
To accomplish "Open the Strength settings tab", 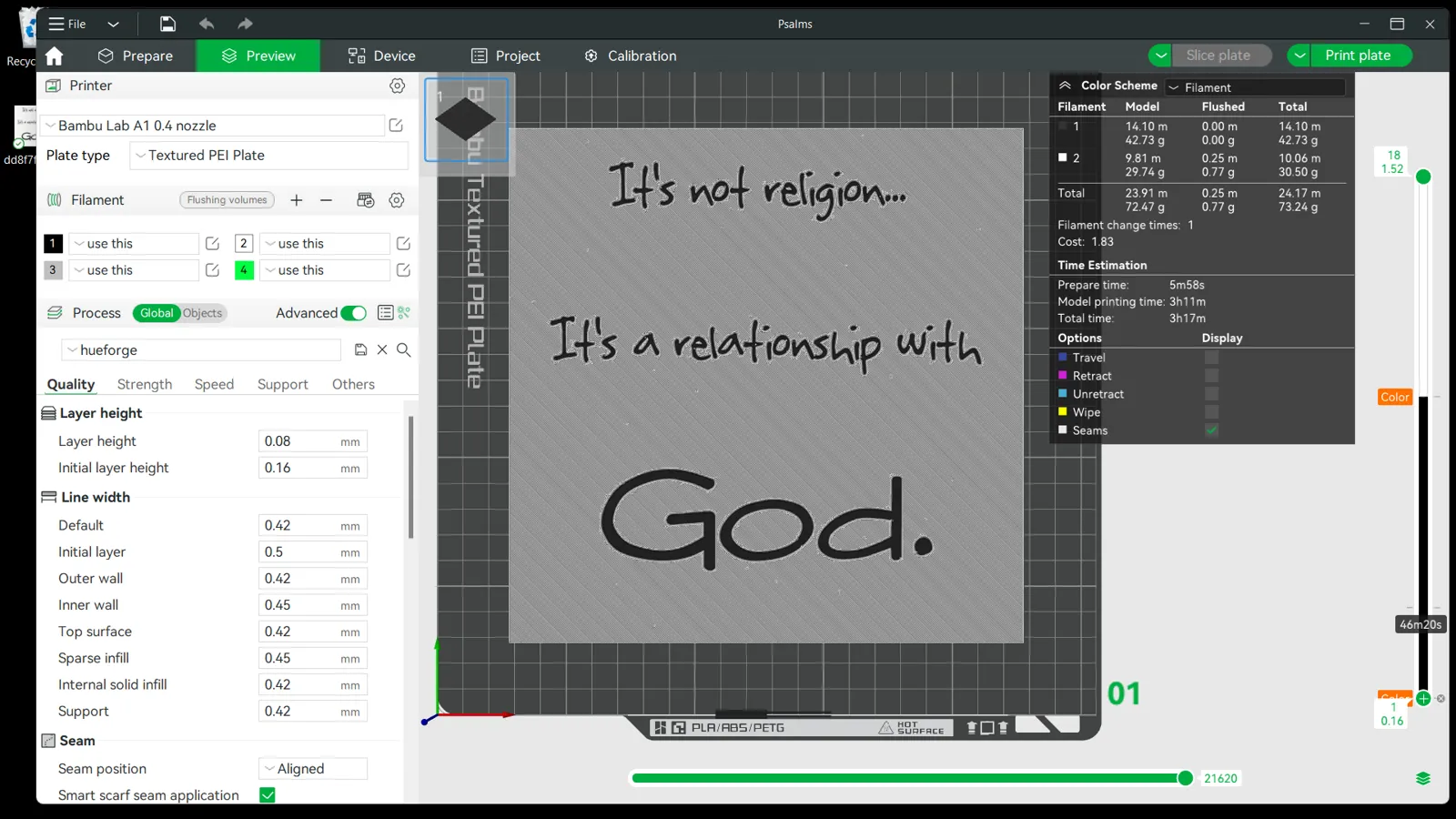I will 145,385.
